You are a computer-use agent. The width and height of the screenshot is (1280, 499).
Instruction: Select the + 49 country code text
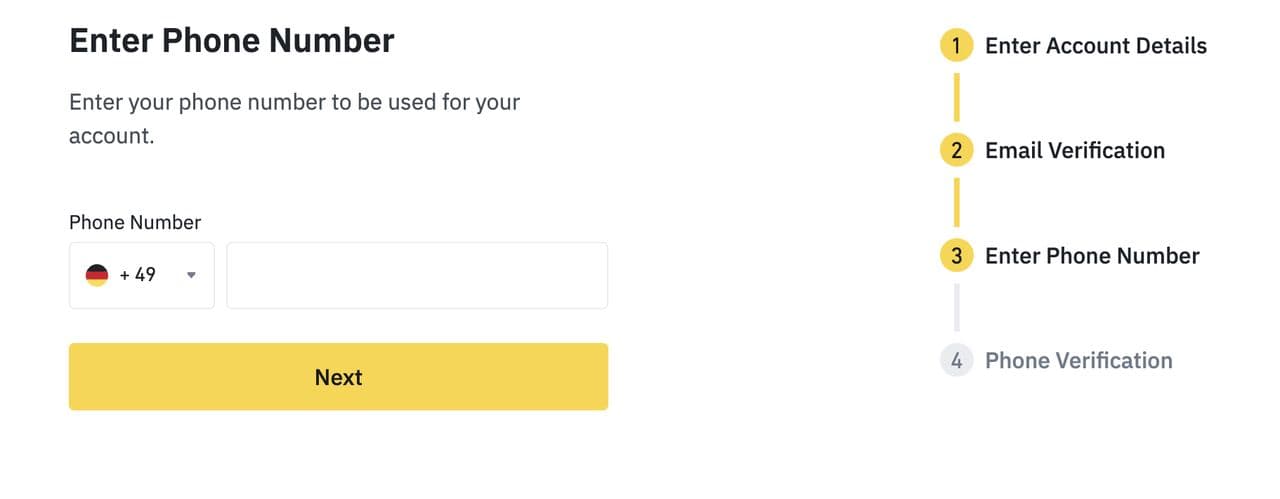[x=138, y=275]
